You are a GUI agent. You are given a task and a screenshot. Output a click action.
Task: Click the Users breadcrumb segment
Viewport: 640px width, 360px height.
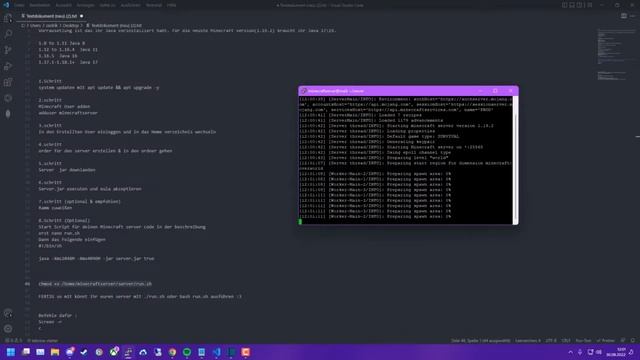(36, 25)
